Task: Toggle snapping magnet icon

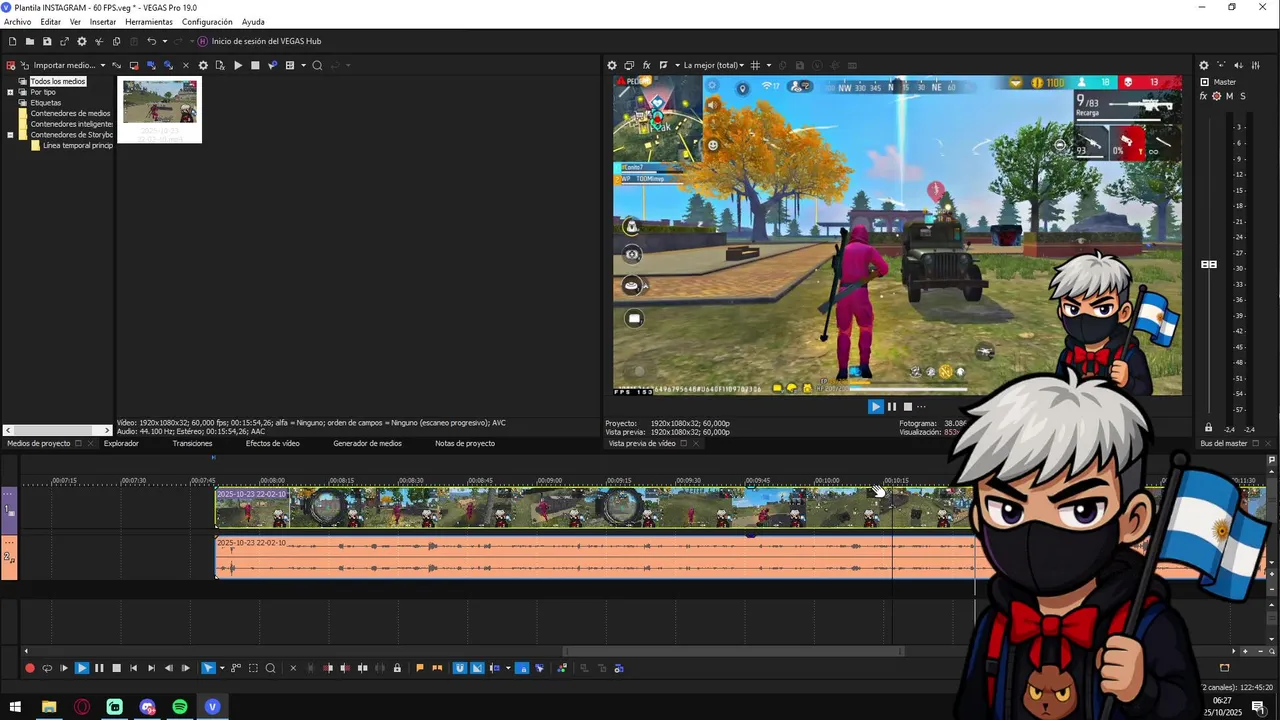Action: coord(460,668)
